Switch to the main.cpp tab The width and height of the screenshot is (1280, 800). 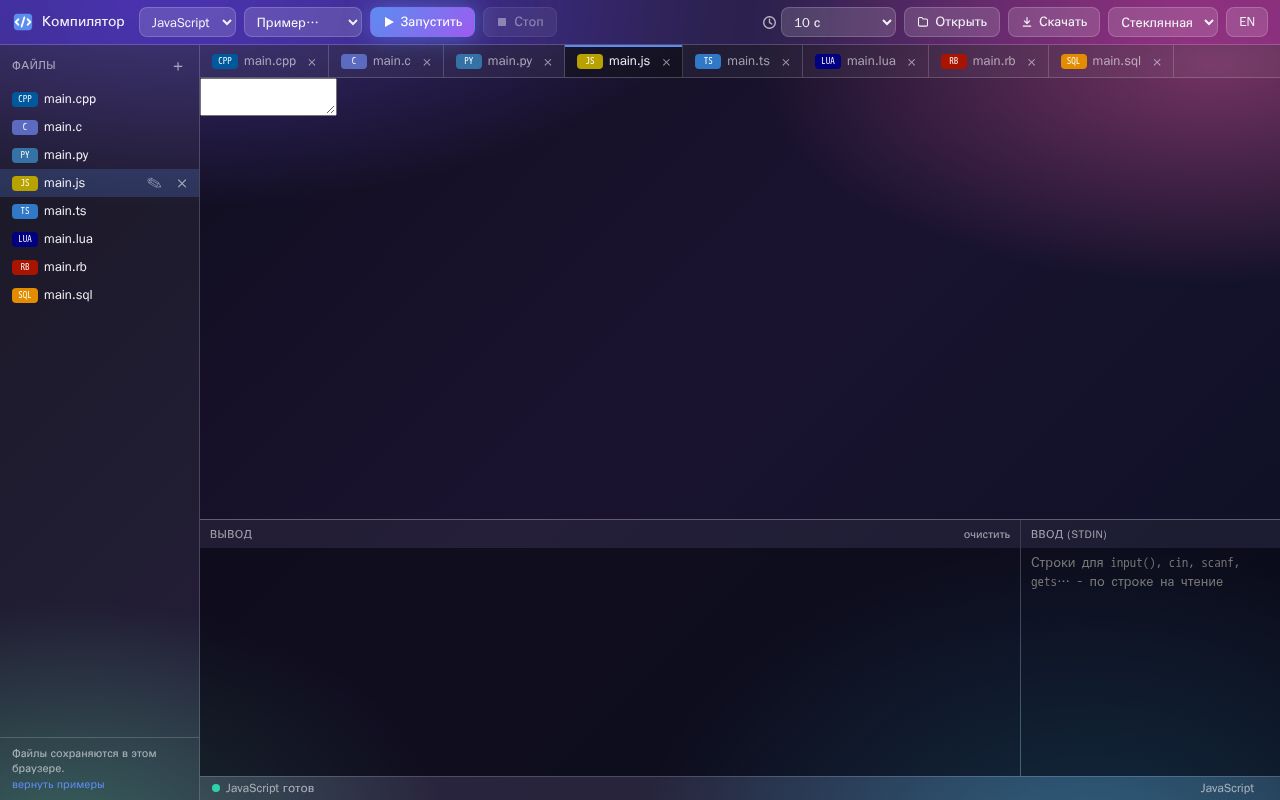click(264, 61)
